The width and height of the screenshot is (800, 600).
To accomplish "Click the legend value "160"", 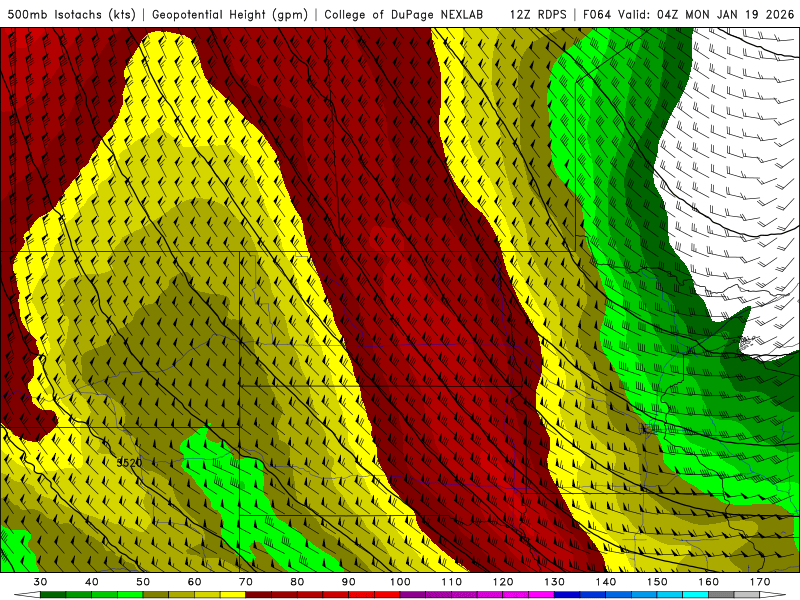I will [x=709, y=582].
